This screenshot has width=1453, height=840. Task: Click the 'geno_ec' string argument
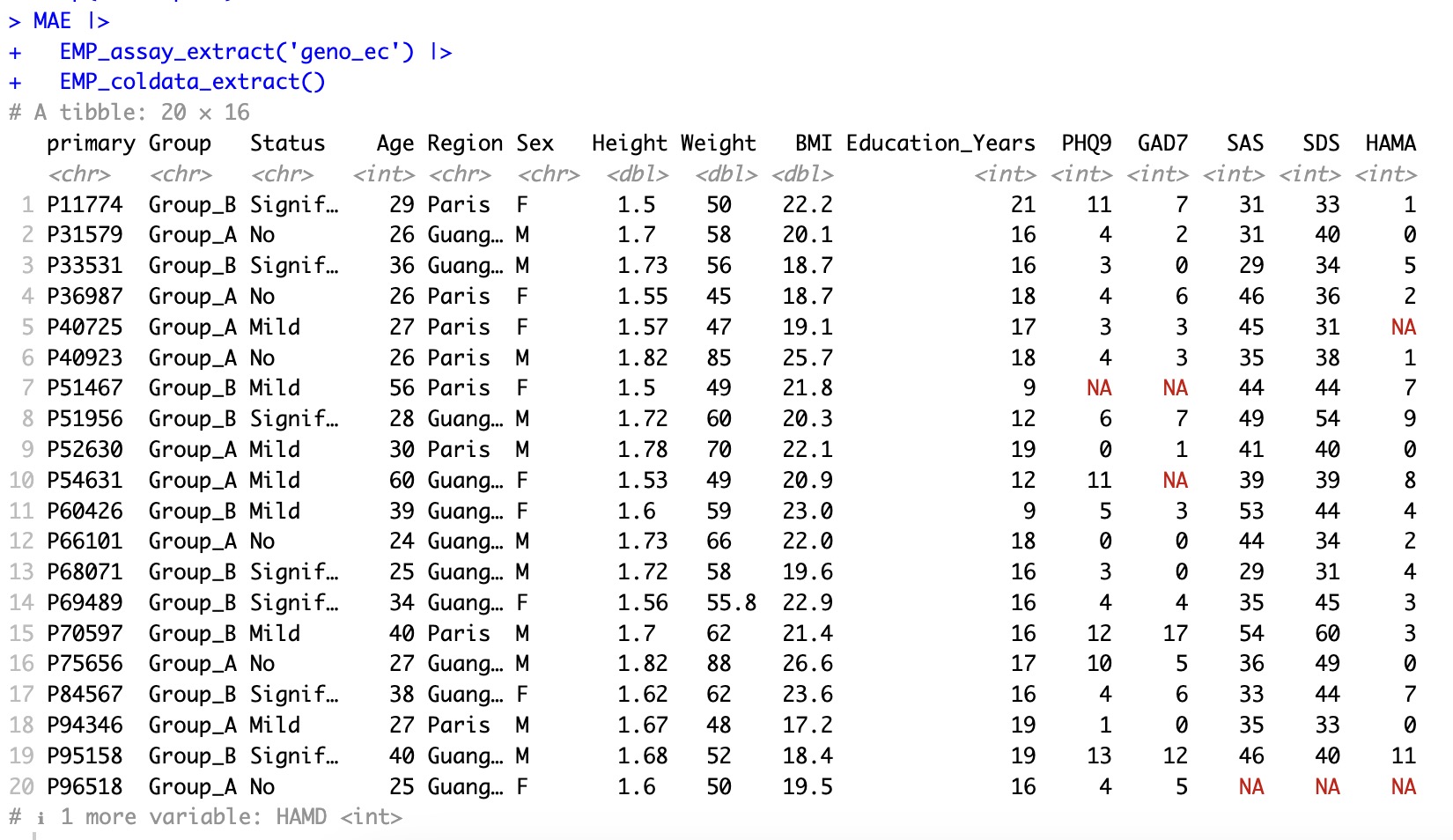[344, 52]
